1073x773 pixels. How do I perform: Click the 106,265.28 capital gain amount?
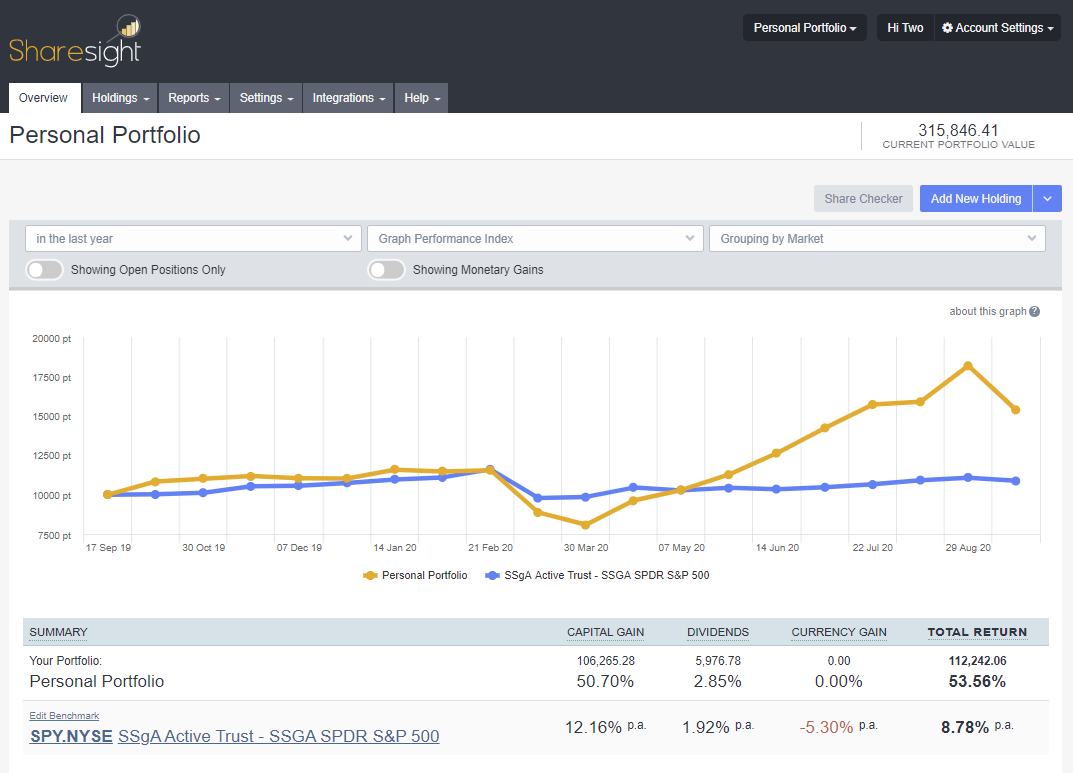(606, 661)
